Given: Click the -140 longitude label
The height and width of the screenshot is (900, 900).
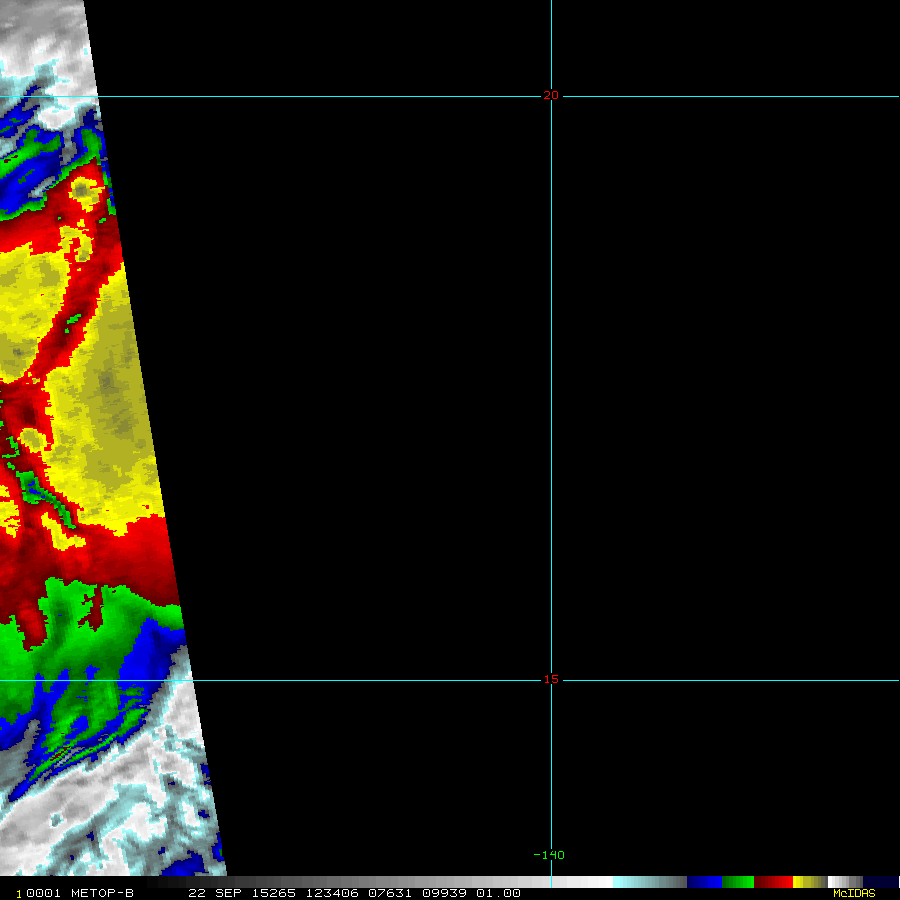Looking at the screenshot, I should click(549, 855).
